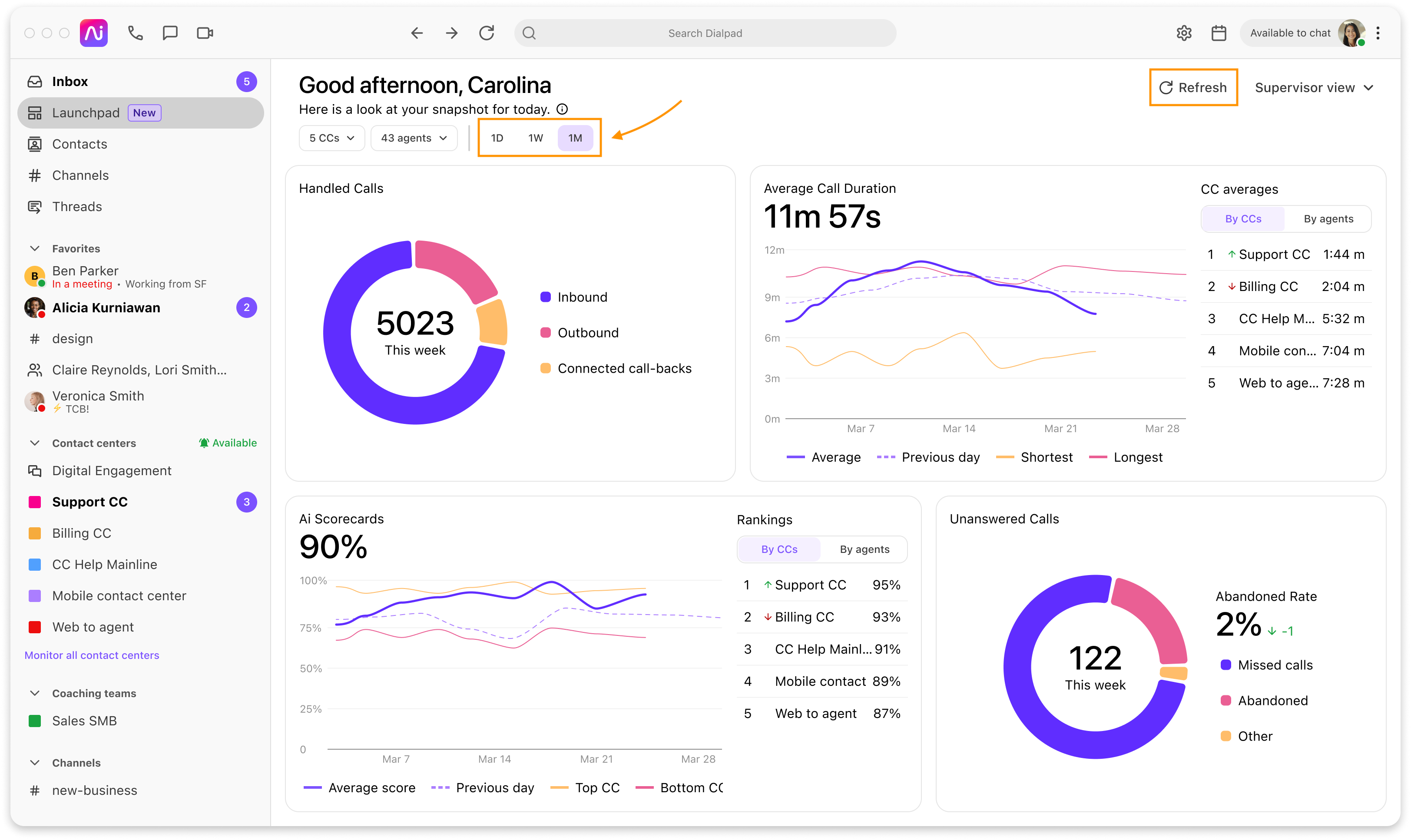Switch CC averages to By CCs
The width and height of the screenshot is (1411, 840).
click(1243, 219)
